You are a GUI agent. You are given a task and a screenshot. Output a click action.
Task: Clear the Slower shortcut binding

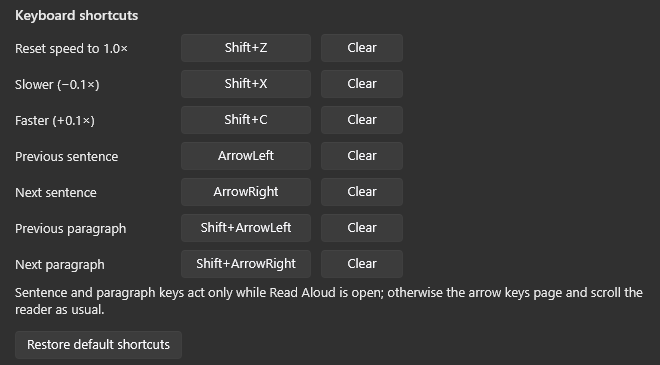(x=362, y=84)
